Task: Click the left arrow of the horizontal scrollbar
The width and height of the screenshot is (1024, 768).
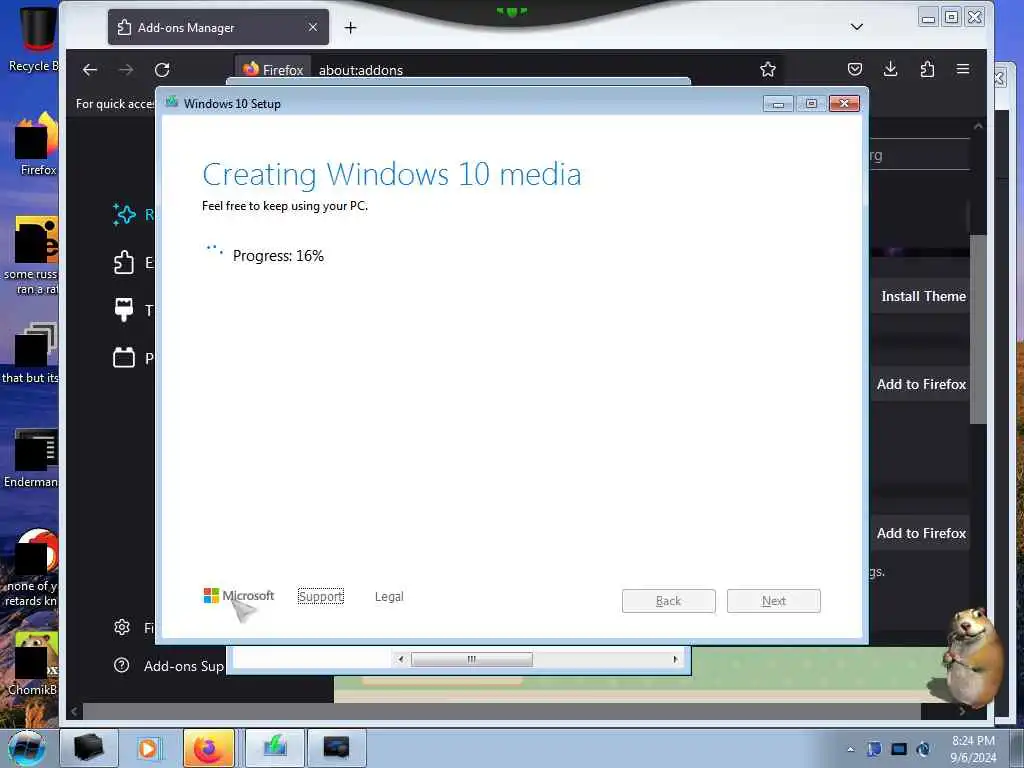Action: [x=401, y=659]
